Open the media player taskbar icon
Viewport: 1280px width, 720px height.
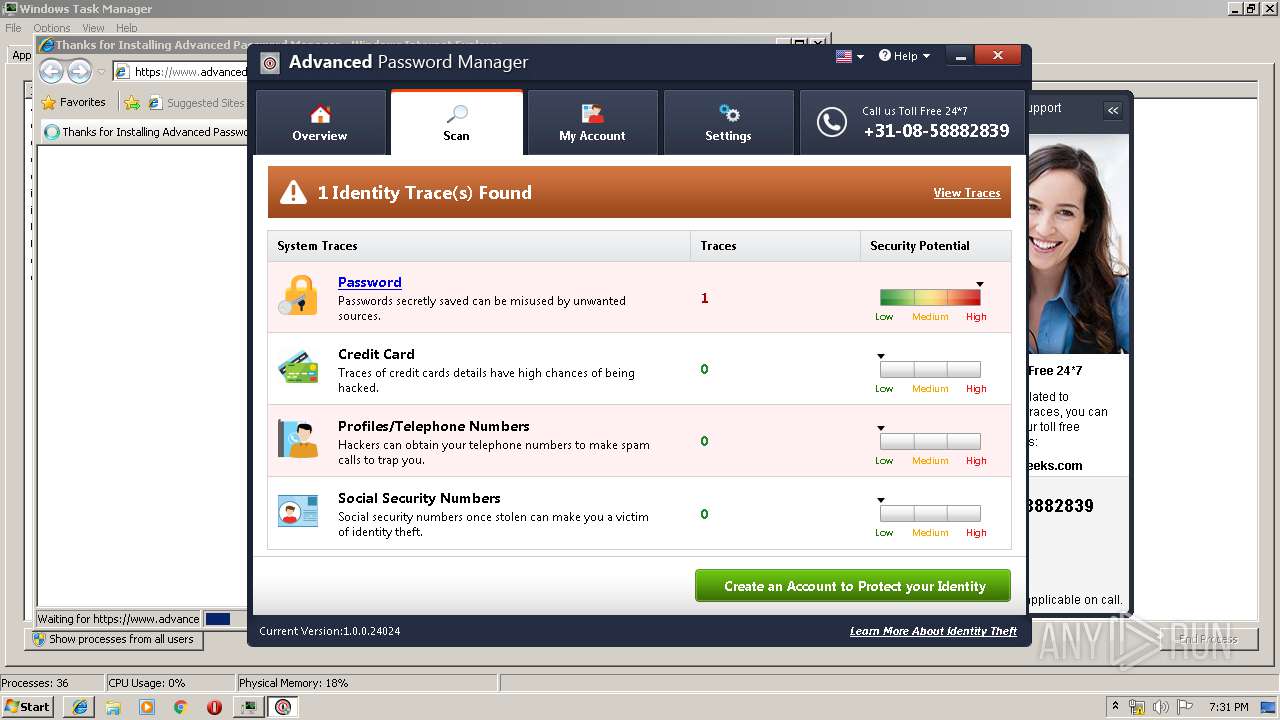[x=147, y=707]
